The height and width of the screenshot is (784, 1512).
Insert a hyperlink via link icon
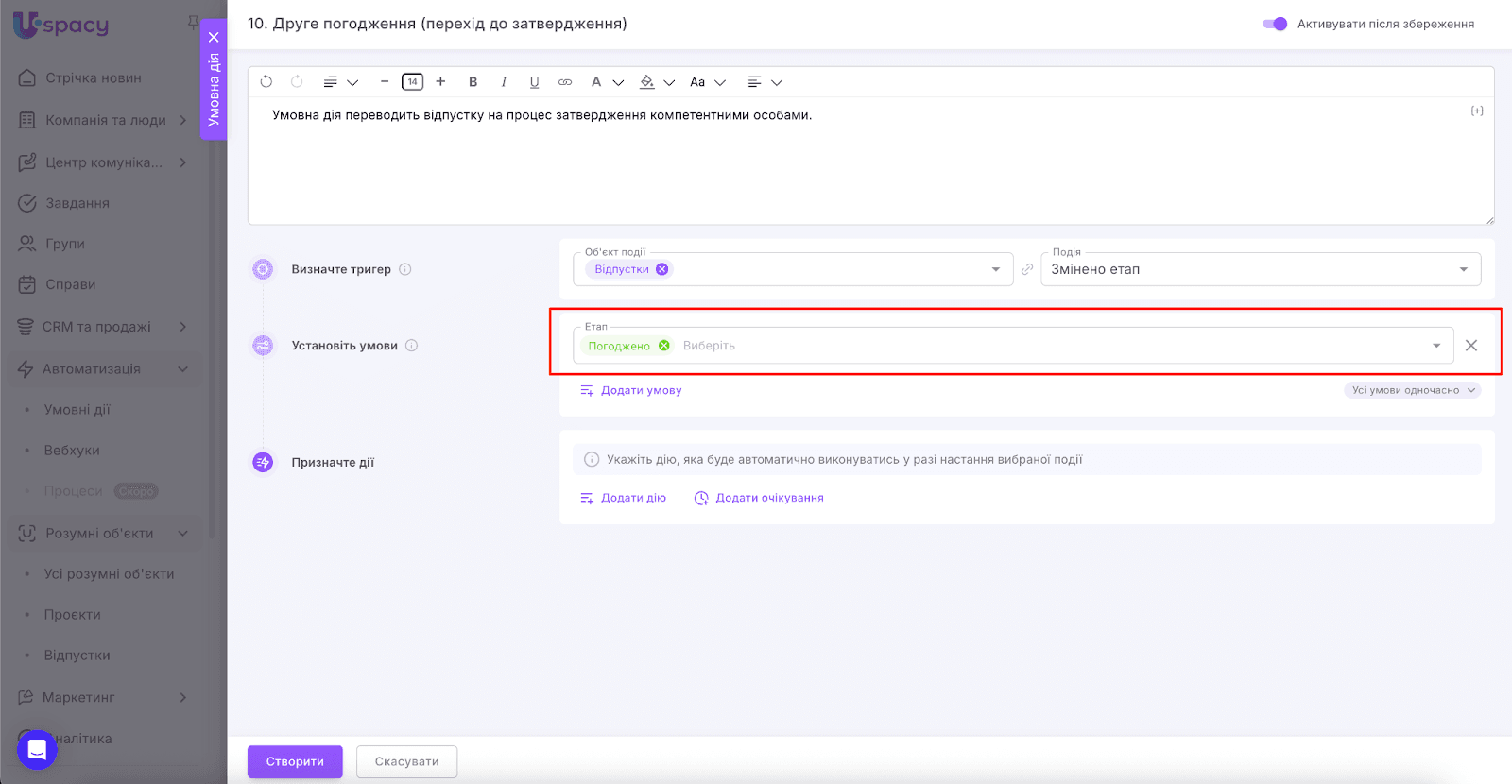(x=565, y=82)
